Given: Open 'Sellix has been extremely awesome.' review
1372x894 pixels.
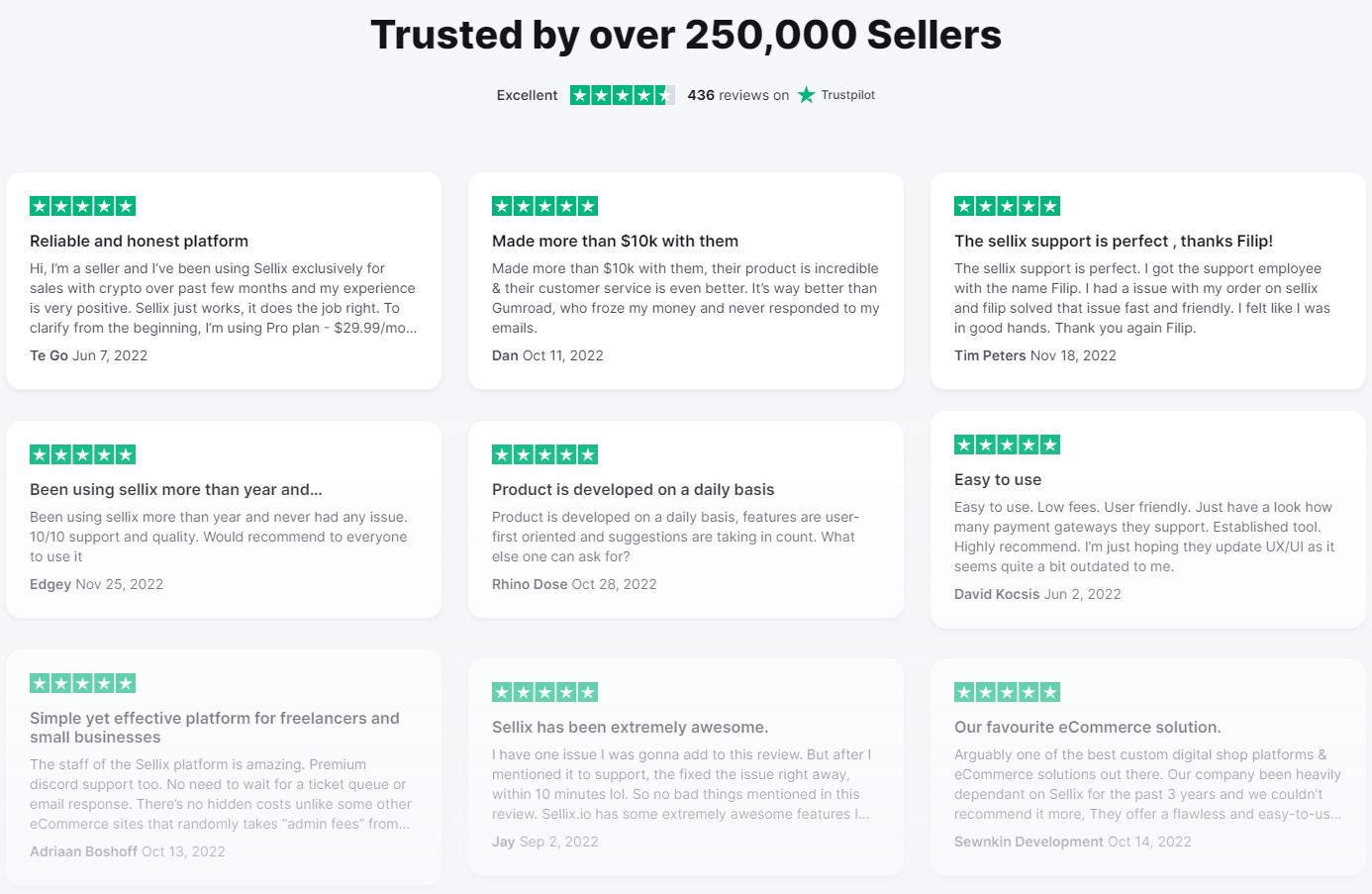Looking at the screenshot, I should 630,727.
